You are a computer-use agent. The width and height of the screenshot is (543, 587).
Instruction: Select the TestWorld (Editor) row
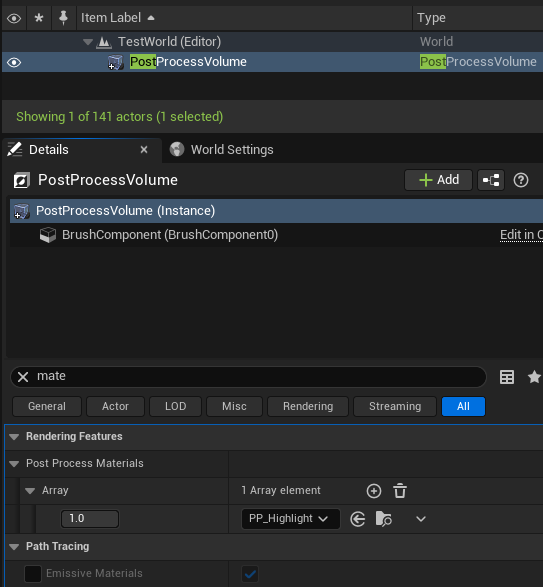pyautogui.click(x=272, y=42)
